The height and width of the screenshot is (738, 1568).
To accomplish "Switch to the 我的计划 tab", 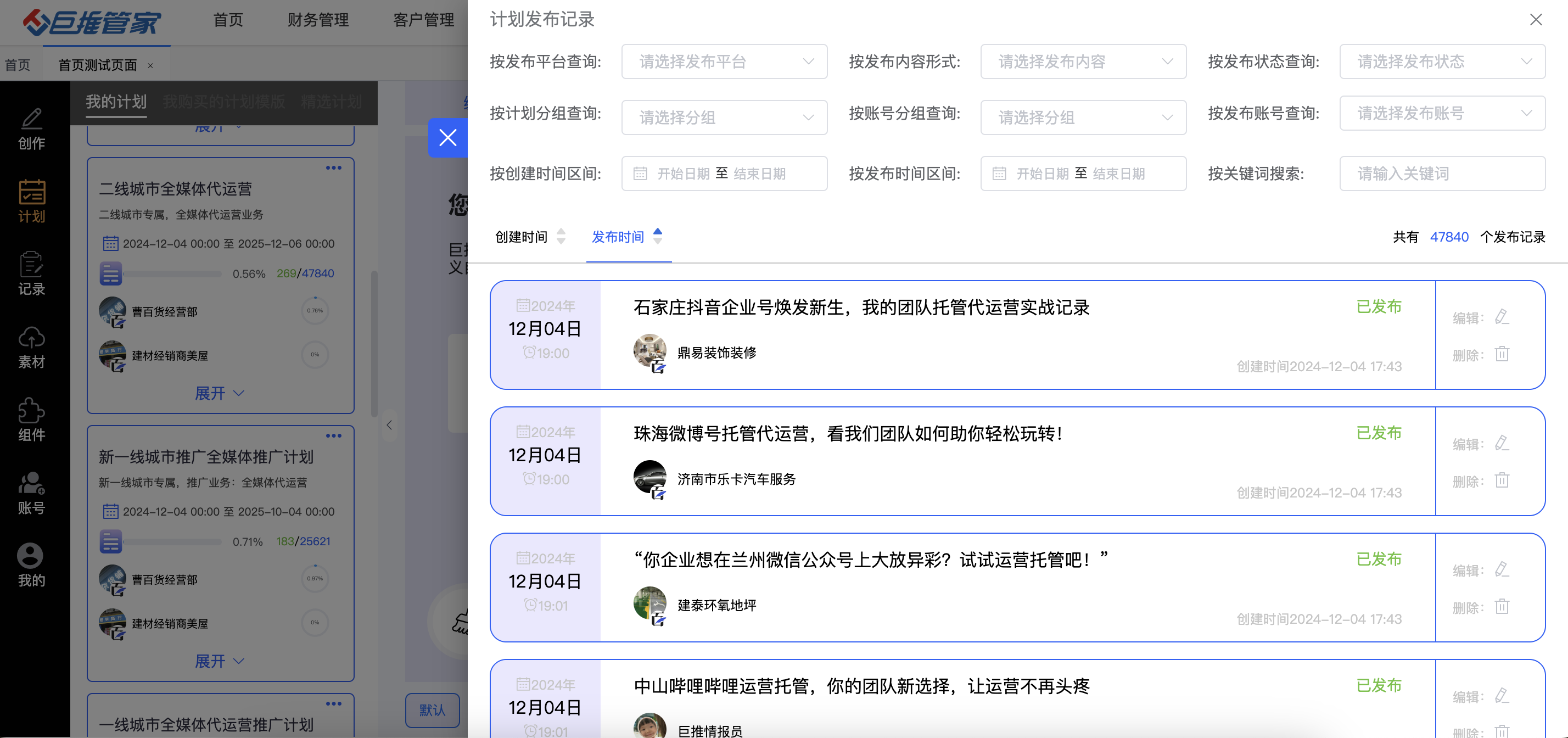I will [116, 102].
